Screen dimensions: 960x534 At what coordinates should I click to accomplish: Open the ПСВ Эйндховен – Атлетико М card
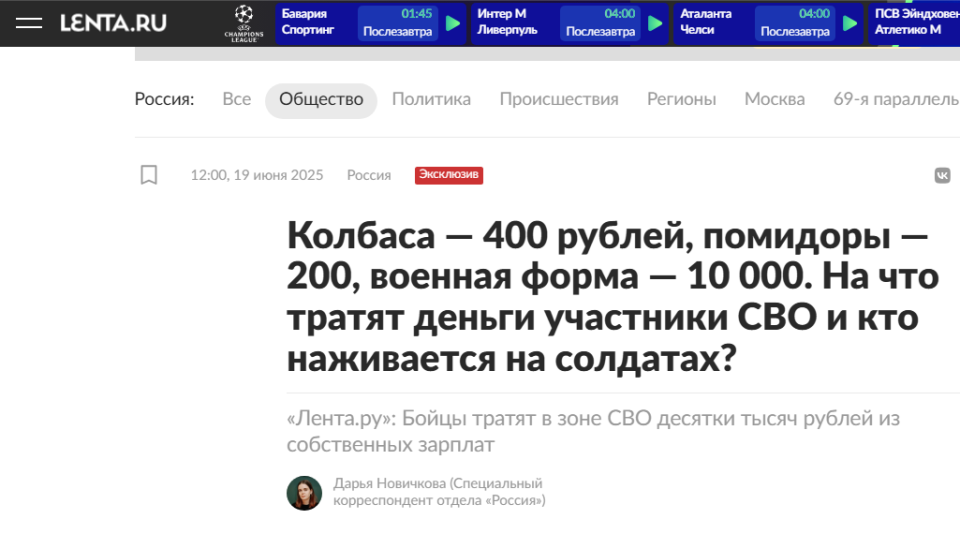(x=914, y=23)
